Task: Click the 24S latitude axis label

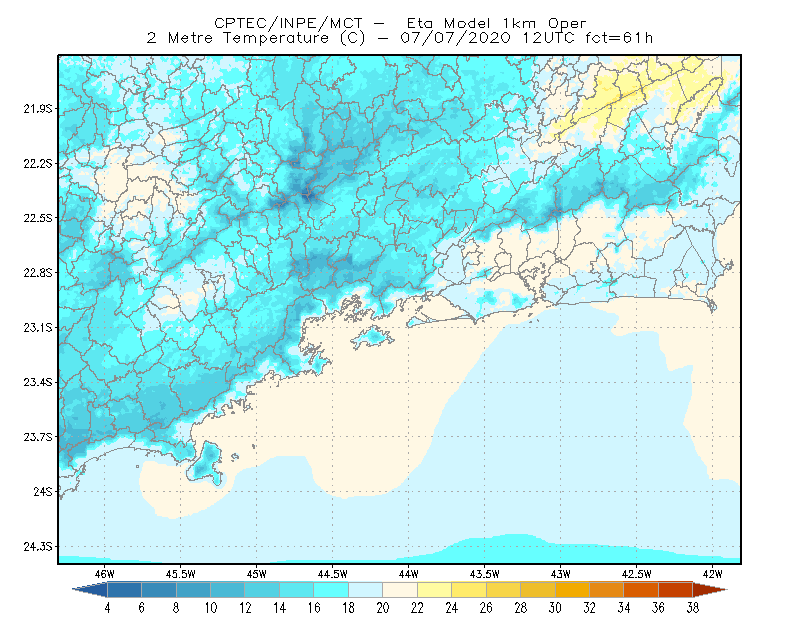Action: [43, 491]
